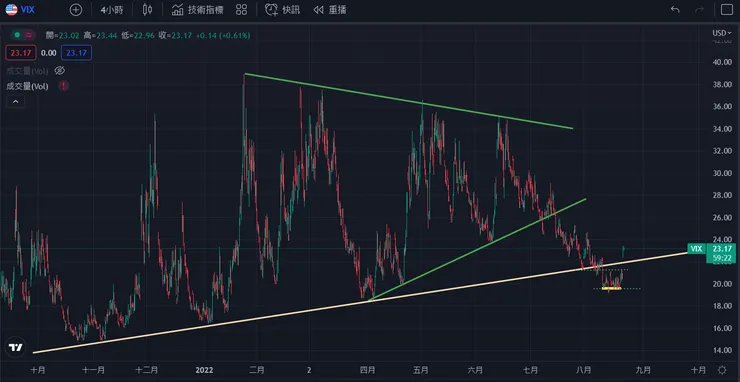Select the rising green trend line
Viewport: 740px width, 382px height.
pos(478,250)
